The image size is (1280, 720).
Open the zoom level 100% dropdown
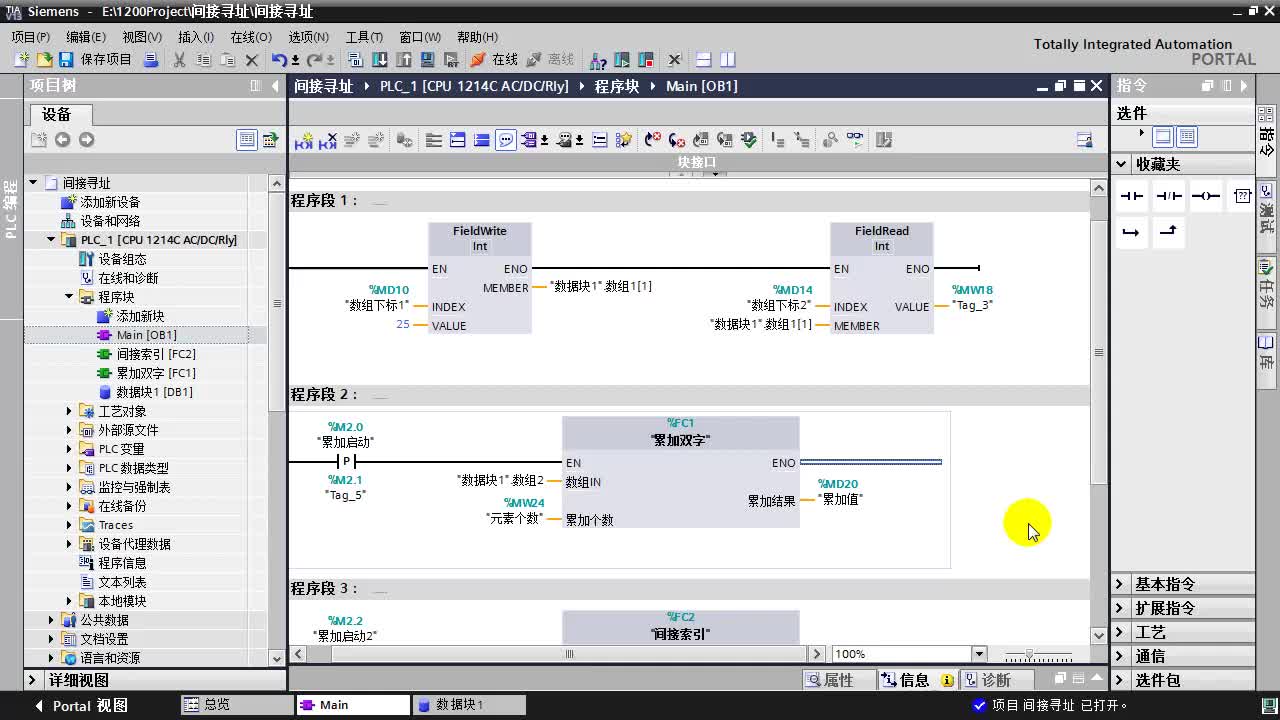click(x=979, y=654)
